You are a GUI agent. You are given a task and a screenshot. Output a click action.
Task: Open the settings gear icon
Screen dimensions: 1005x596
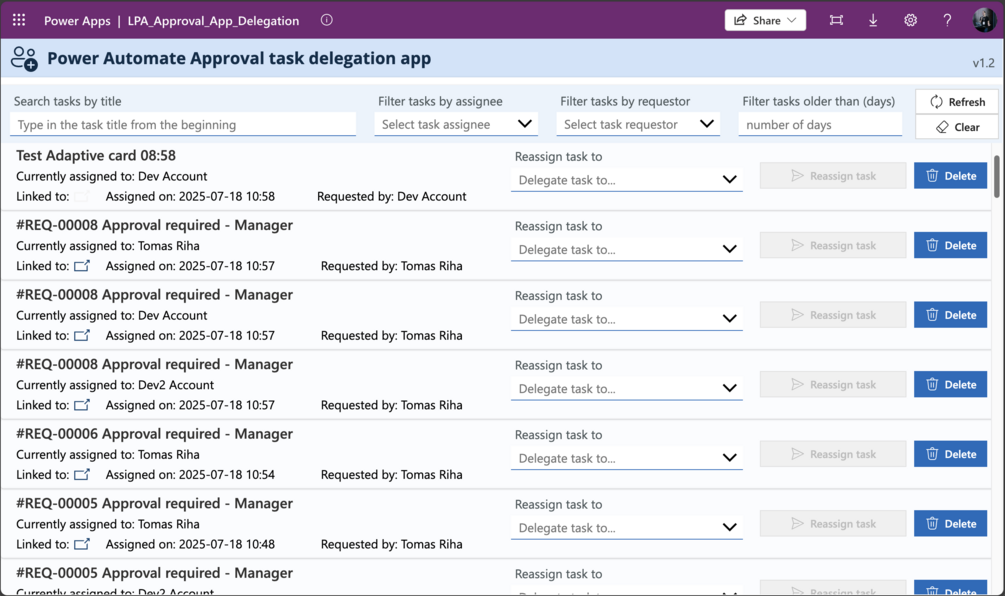pyautogui.click(x=910, y=20)
